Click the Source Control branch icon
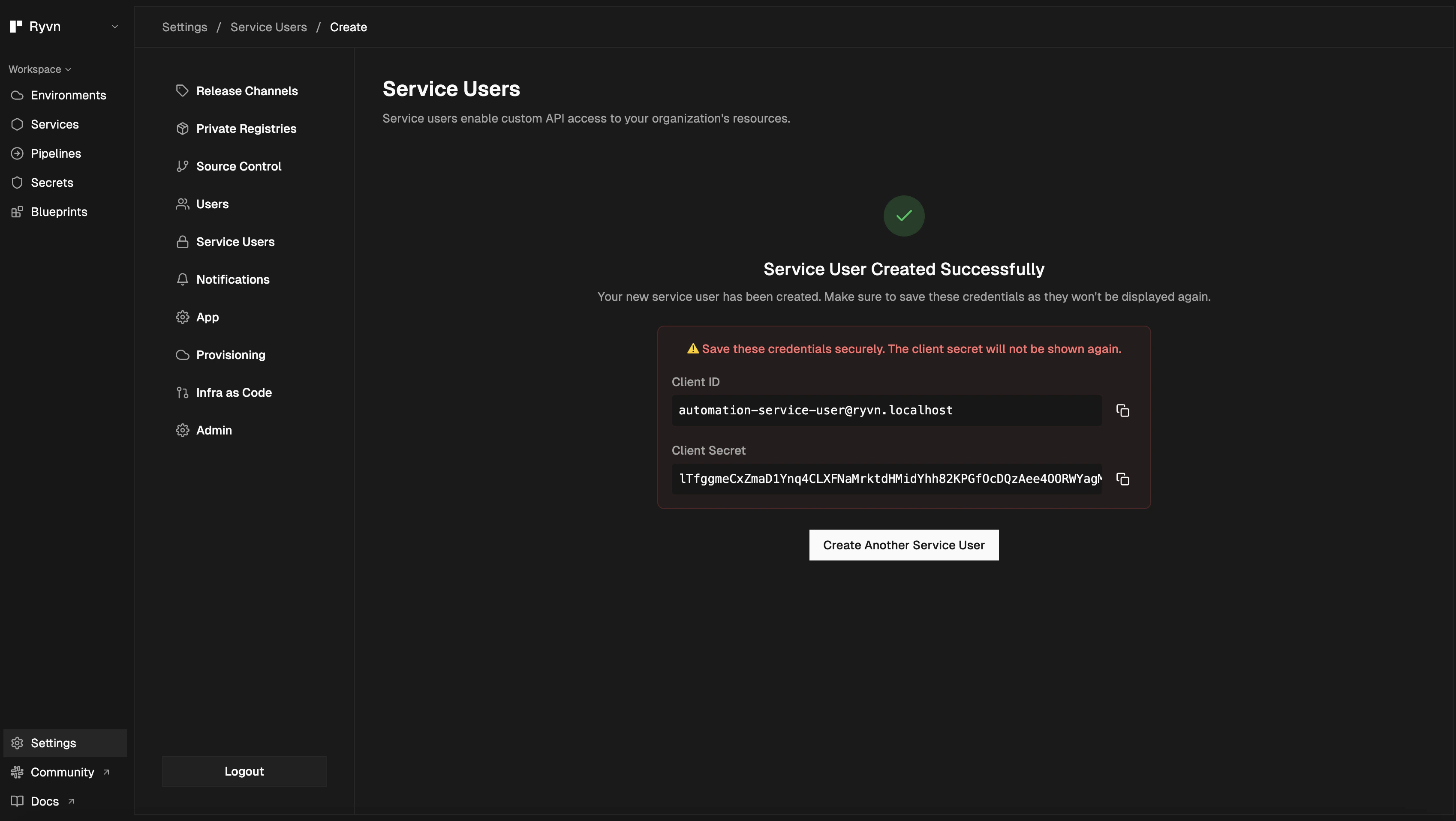The height and width of the screenshot is (821, 1456). pyautogui.click(x=182, y=166)
